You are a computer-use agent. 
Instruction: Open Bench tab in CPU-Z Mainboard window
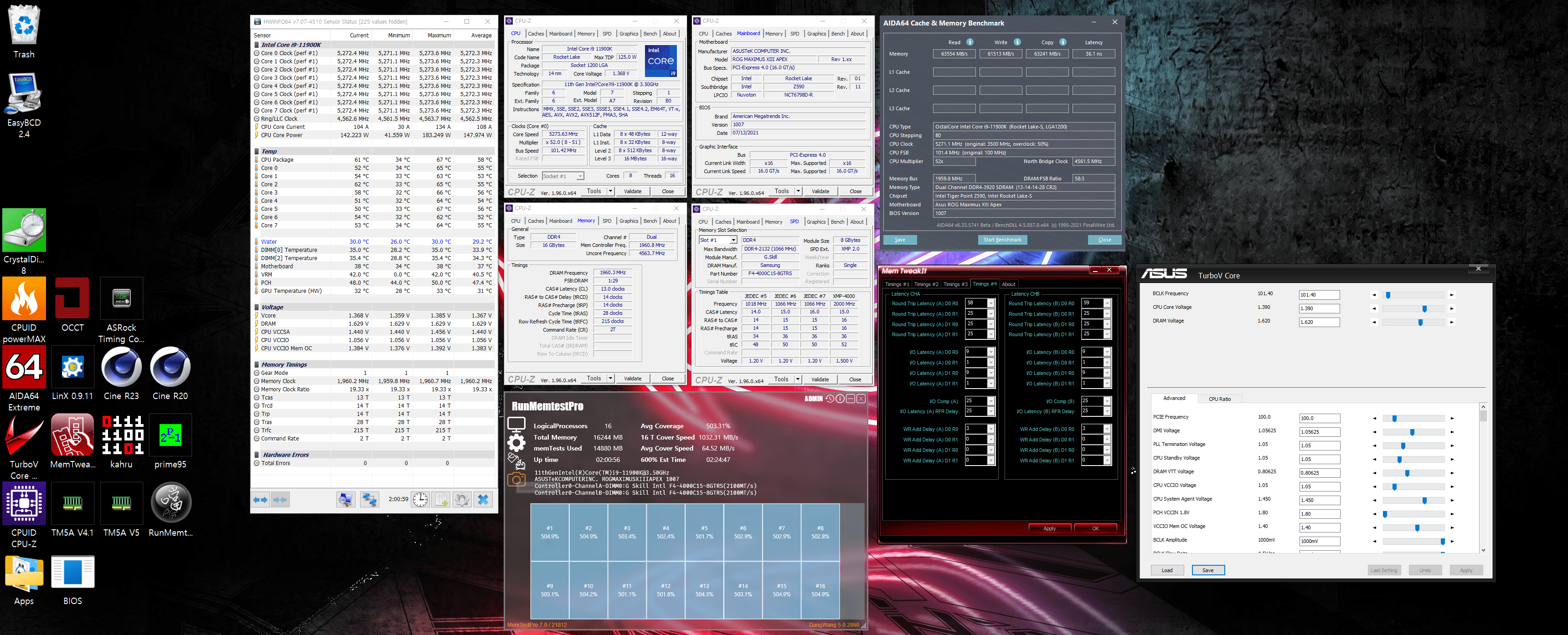tap(838, 34)
